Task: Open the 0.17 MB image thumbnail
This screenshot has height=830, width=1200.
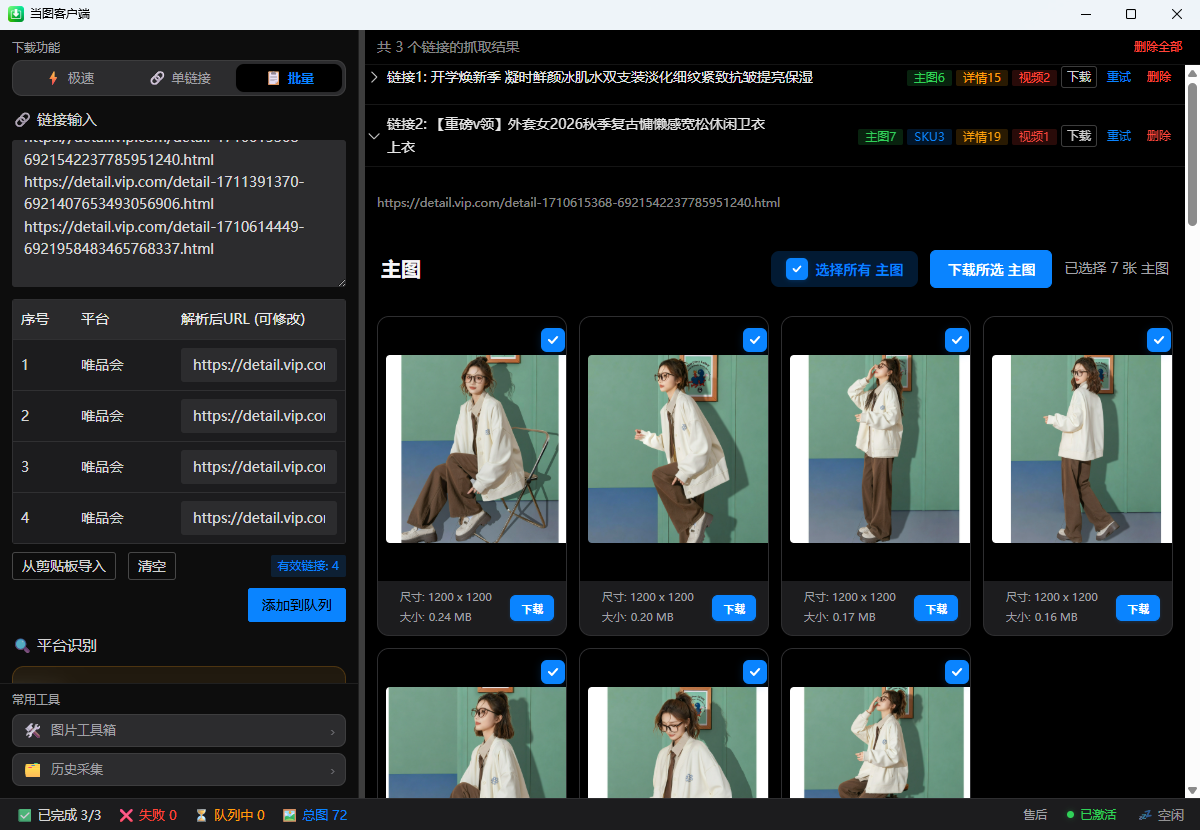Action: [880, 449]
